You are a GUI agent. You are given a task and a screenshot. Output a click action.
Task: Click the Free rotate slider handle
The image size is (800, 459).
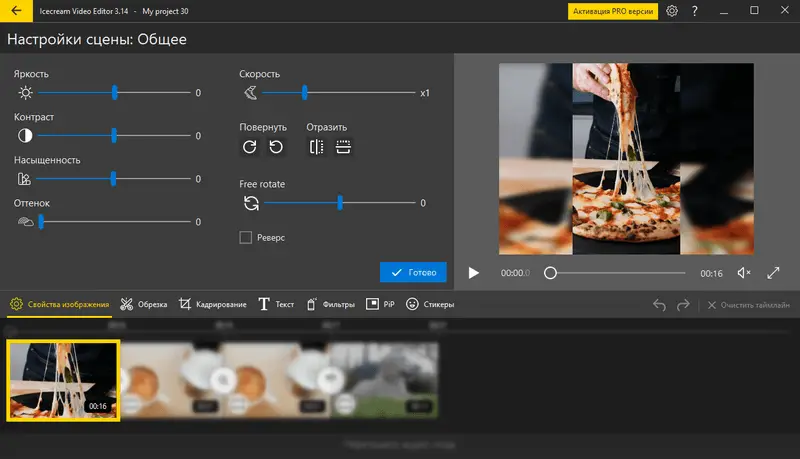pyautogui.click(x=340, y=202)
